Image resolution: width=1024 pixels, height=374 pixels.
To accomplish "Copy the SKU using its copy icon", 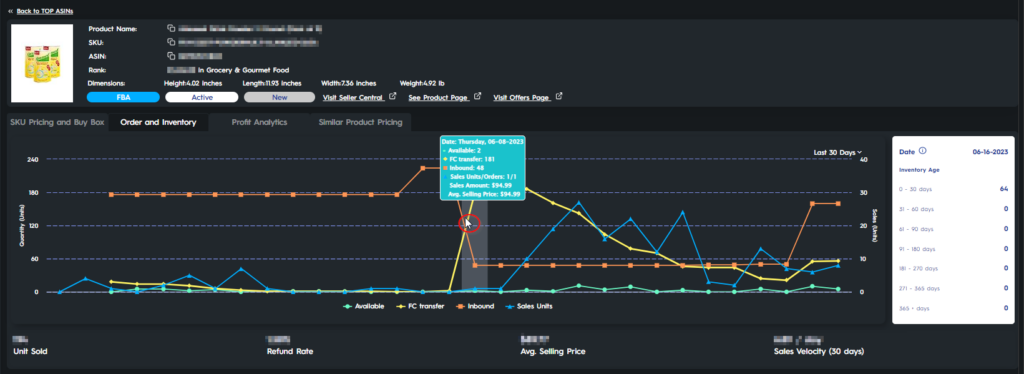I will (x=170, y=42).
